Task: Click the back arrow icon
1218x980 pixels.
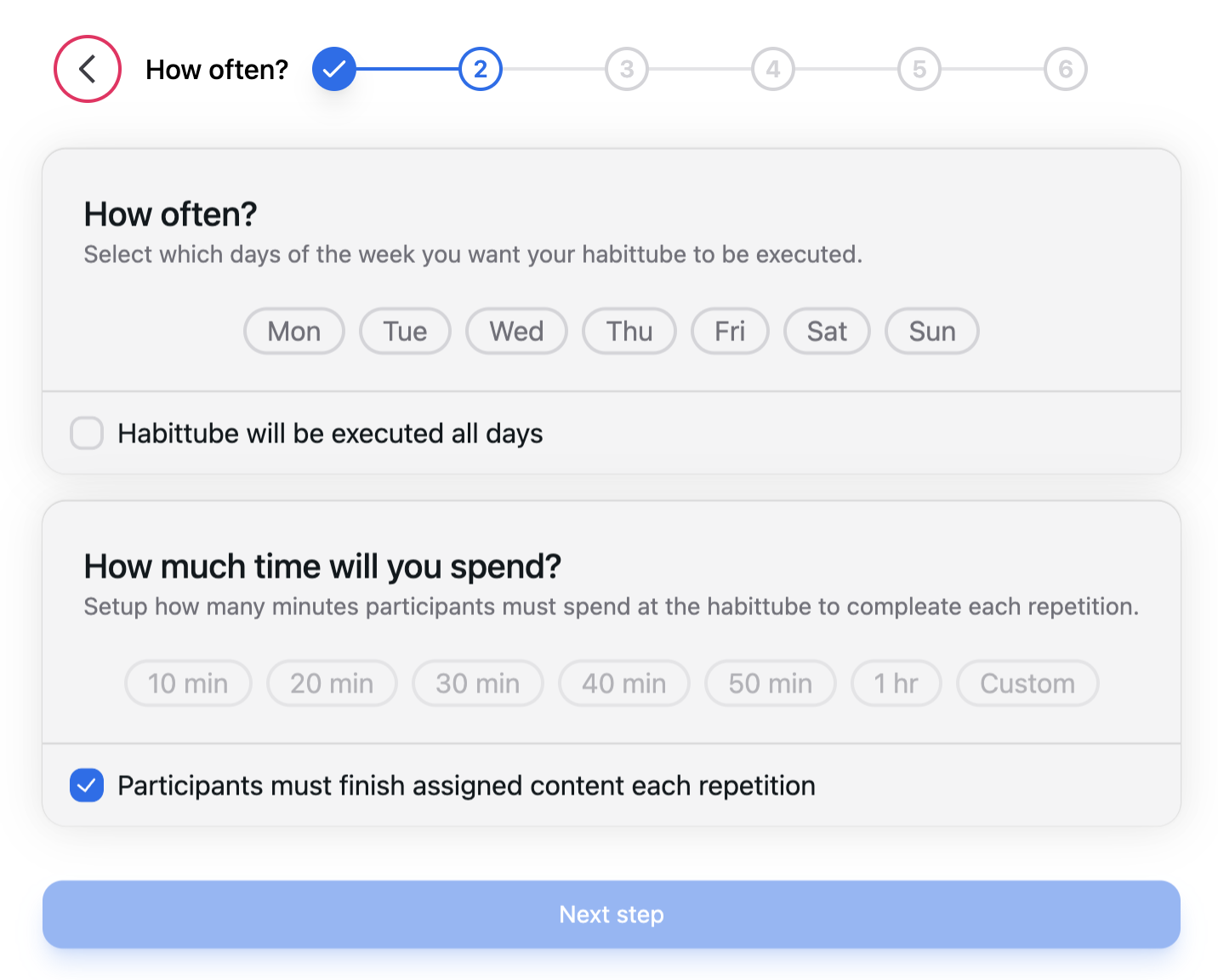Action: (x=88, y=69)
